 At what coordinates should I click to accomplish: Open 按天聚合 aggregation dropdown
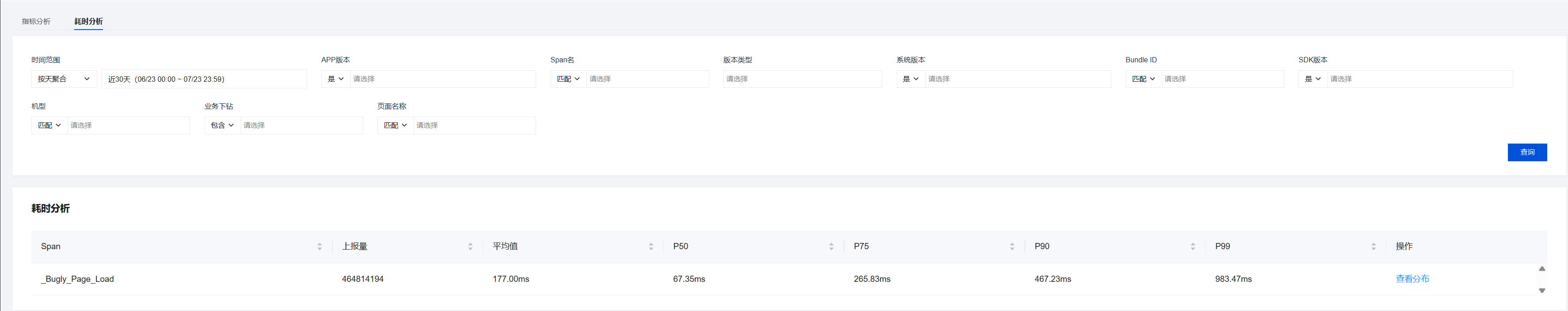[64, 79]
